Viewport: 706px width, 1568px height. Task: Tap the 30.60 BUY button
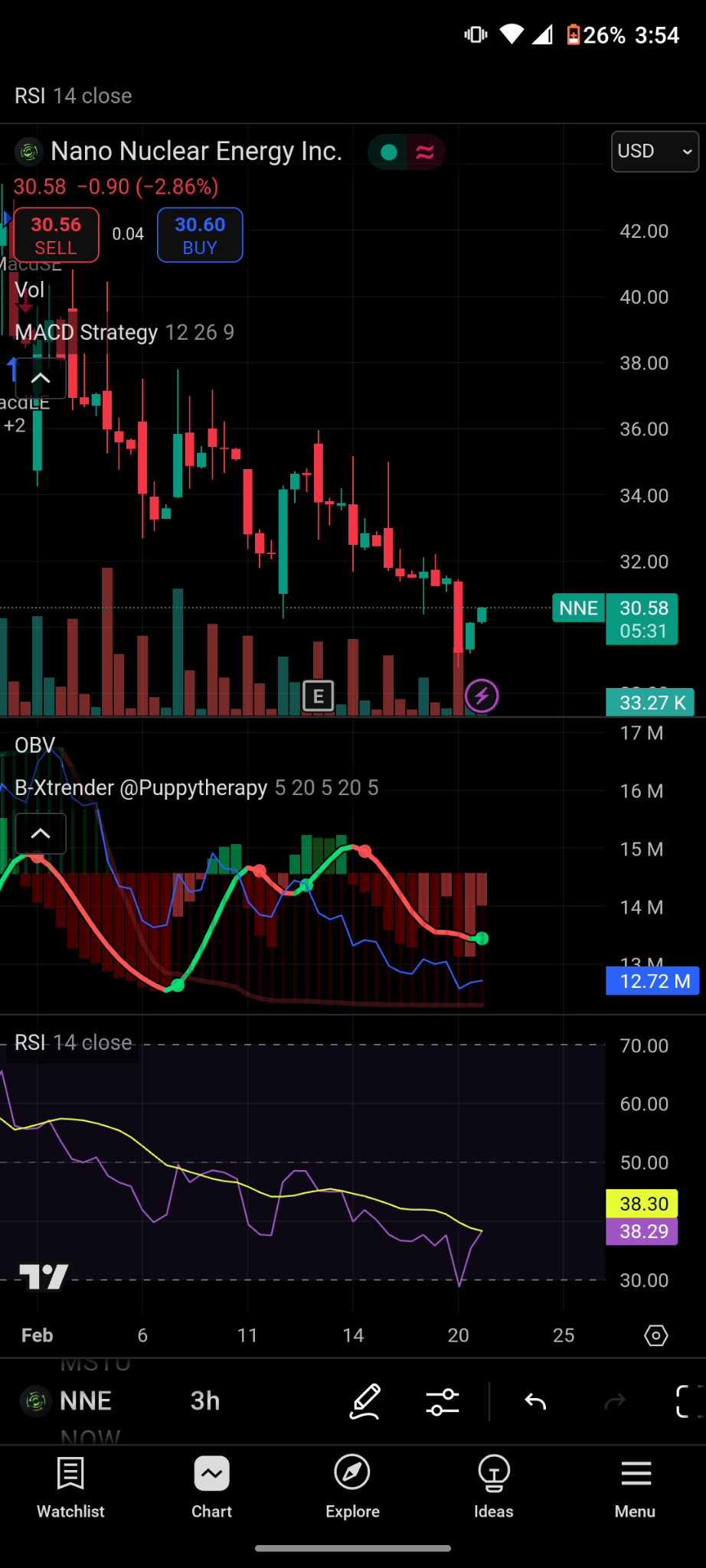click(x=200, y=235)
